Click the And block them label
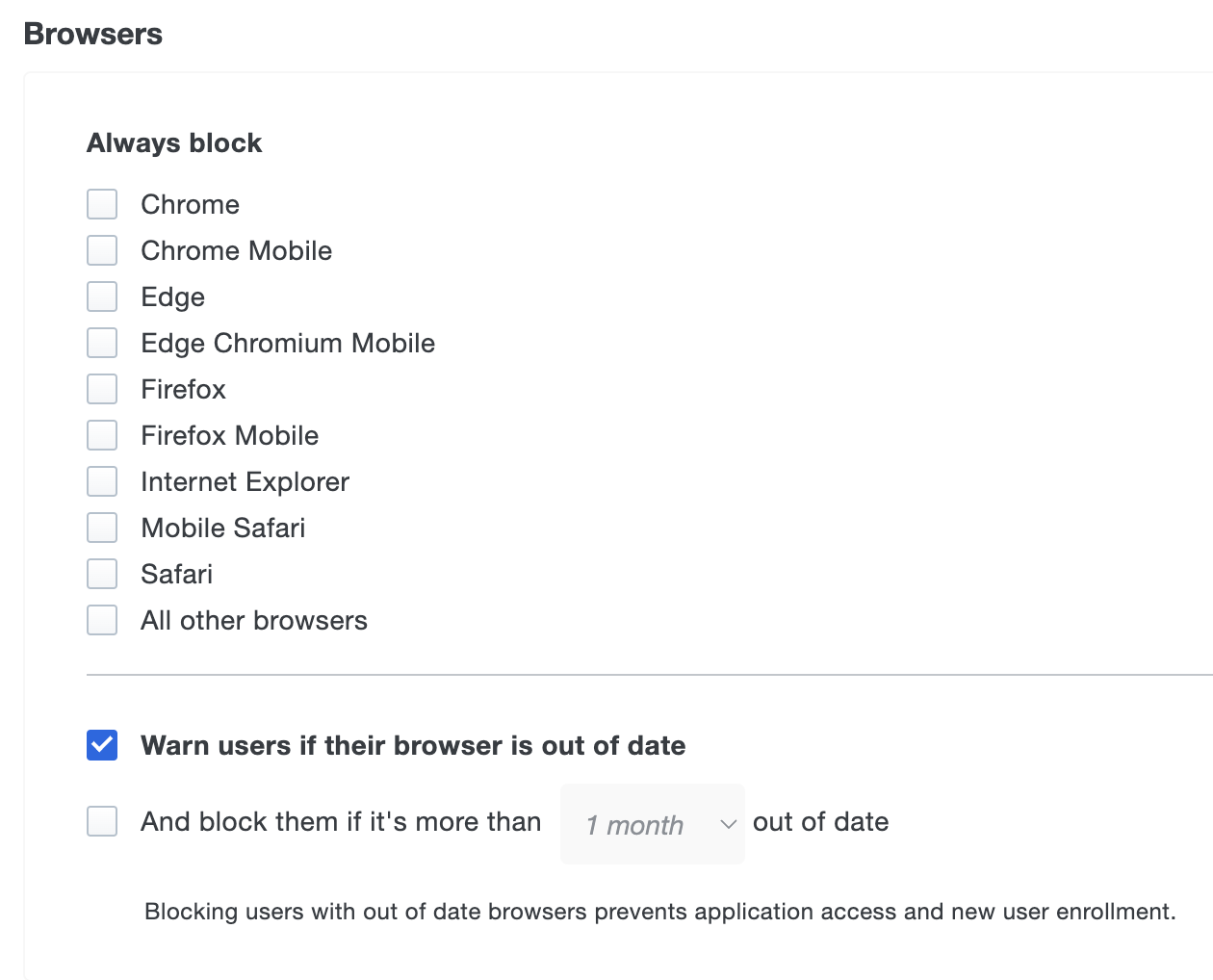This screenshot has height=980, width=1213. [341, 821]
